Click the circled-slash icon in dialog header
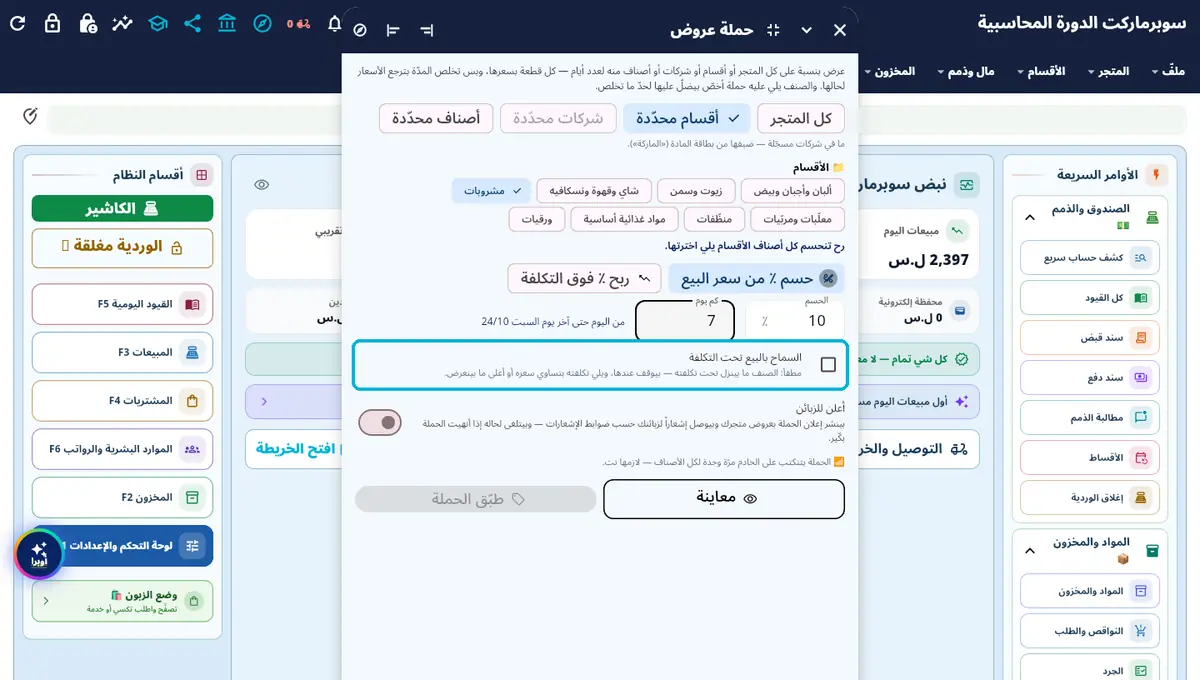1200x680 pixels. click(360, 30)
